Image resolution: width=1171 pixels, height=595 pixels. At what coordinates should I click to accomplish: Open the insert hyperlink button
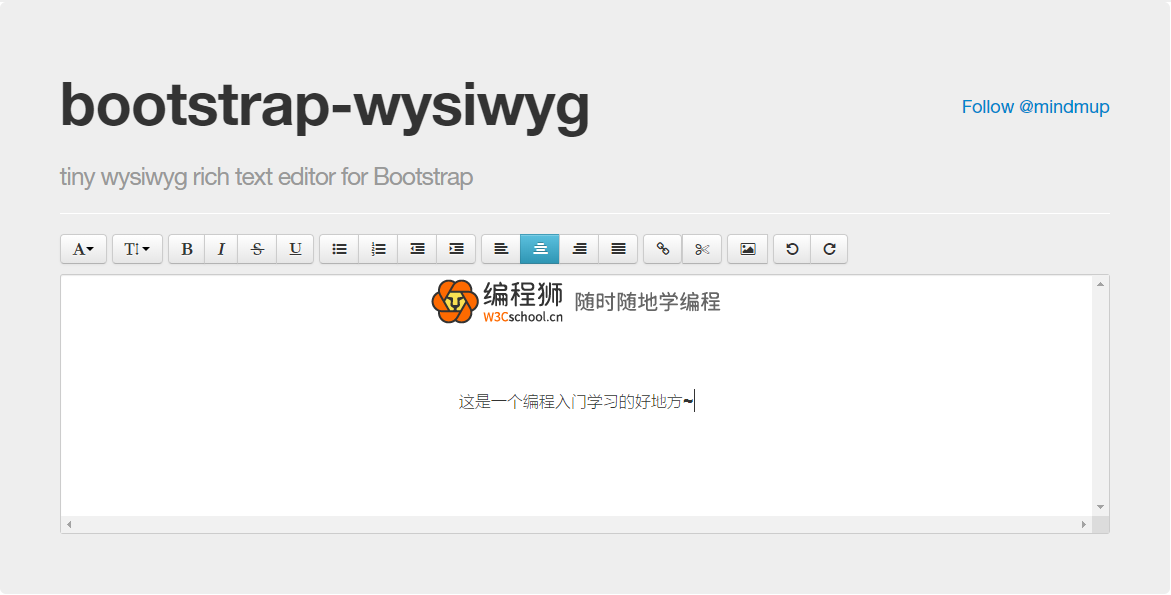[663, 249]
